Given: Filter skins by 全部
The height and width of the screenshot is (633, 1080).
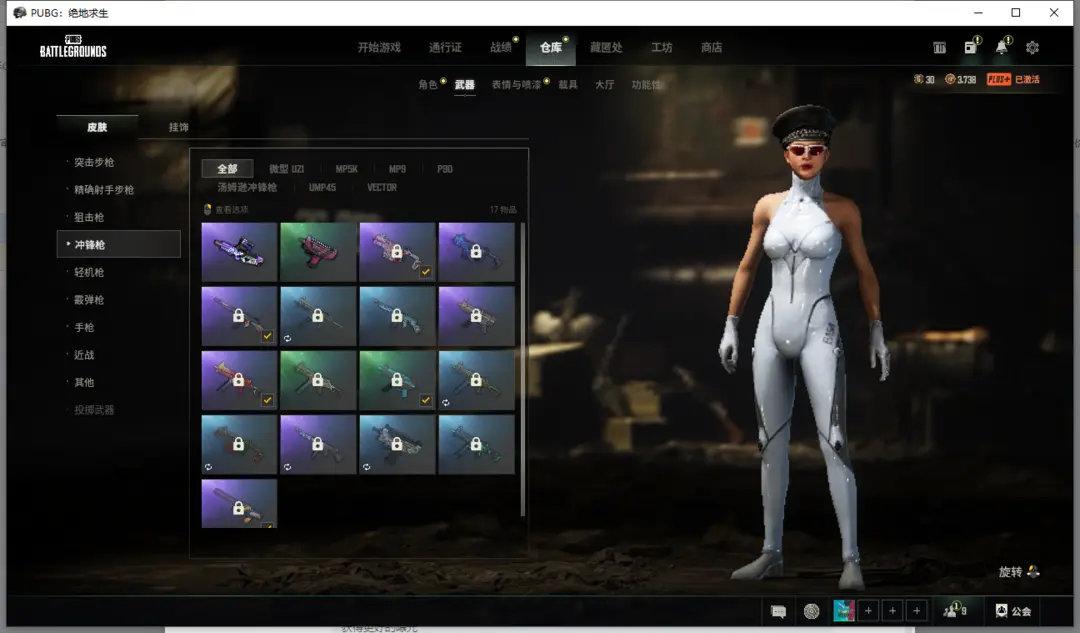Looking at the screenshot, I should click(227, 169).
